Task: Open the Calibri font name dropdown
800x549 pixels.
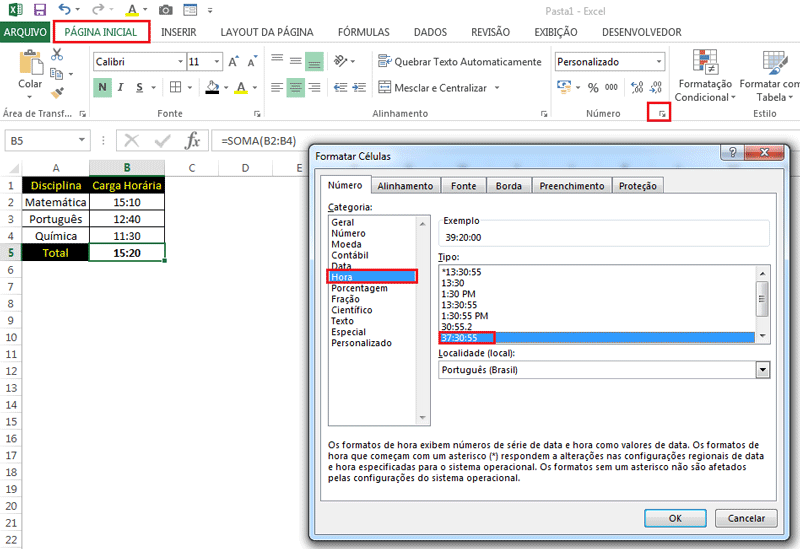Action: click(x=178, y=62)
